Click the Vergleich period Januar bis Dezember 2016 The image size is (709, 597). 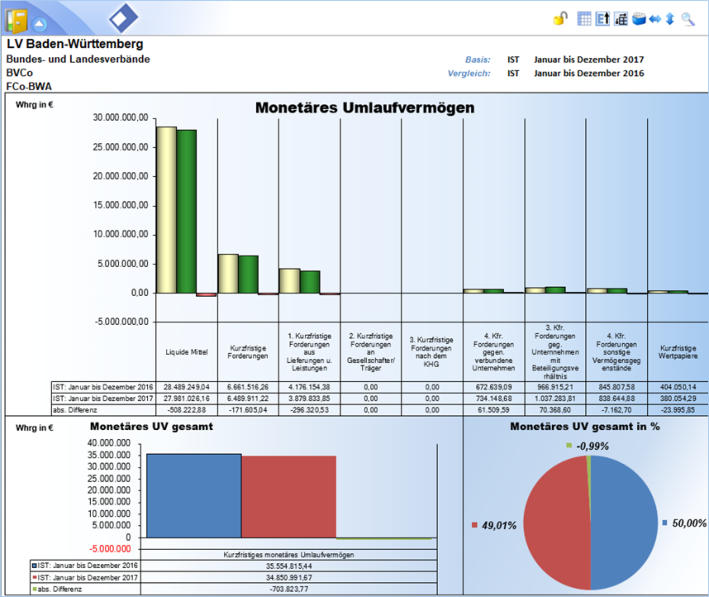(x=588, y=73)
